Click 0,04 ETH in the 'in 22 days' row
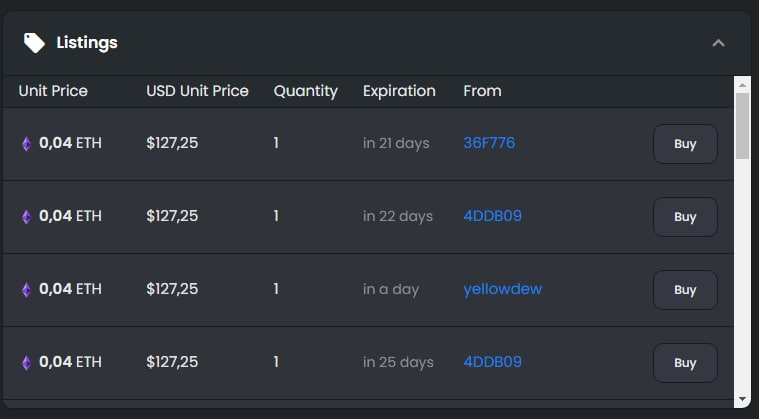Image resolution: width=759 pixels, height=419 pixels. (70, 216)
